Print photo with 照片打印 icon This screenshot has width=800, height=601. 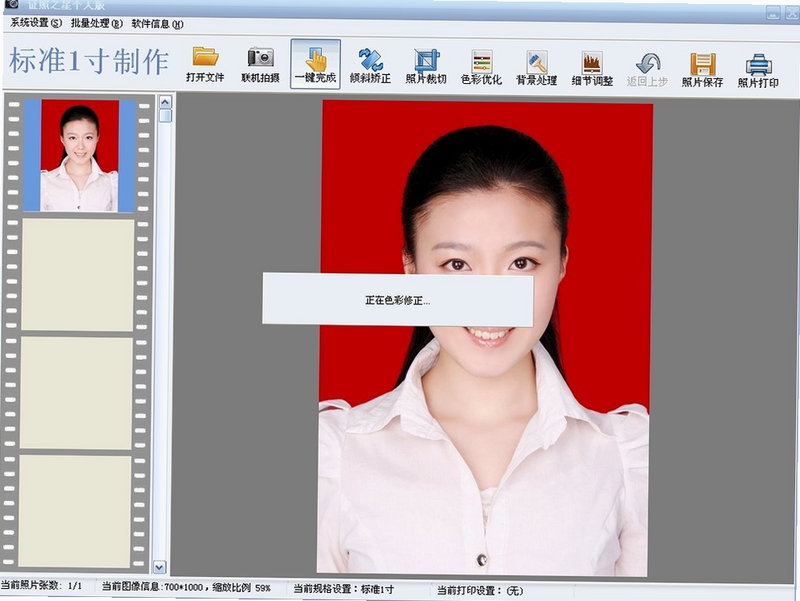coord(758,70)
